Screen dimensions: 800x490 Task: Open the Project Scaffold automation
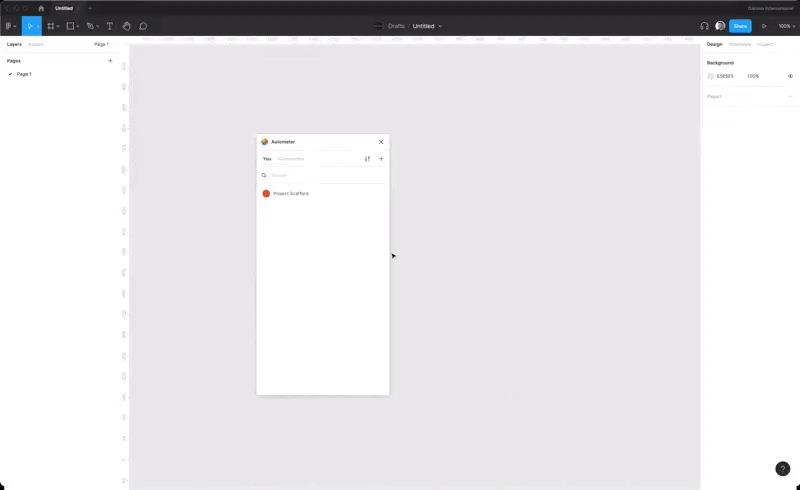point(322,193)
